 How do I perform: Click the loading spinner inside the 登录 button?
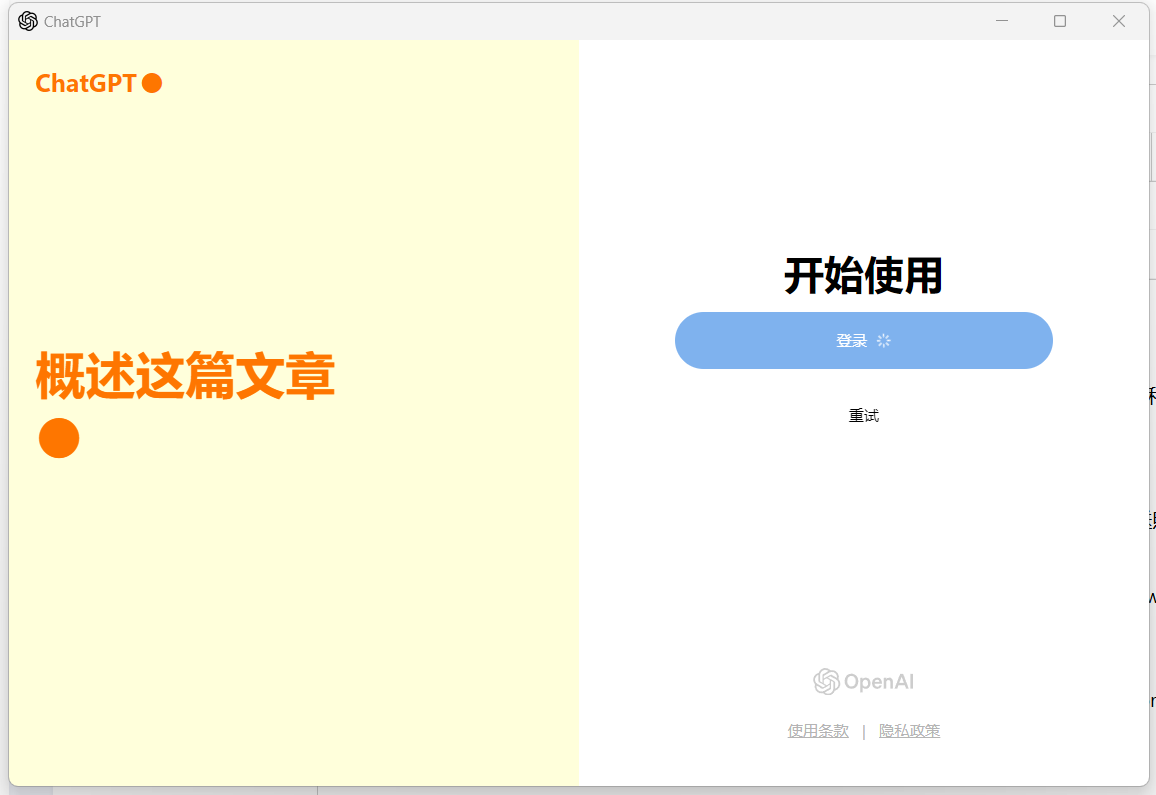click(x=883, y=341)
